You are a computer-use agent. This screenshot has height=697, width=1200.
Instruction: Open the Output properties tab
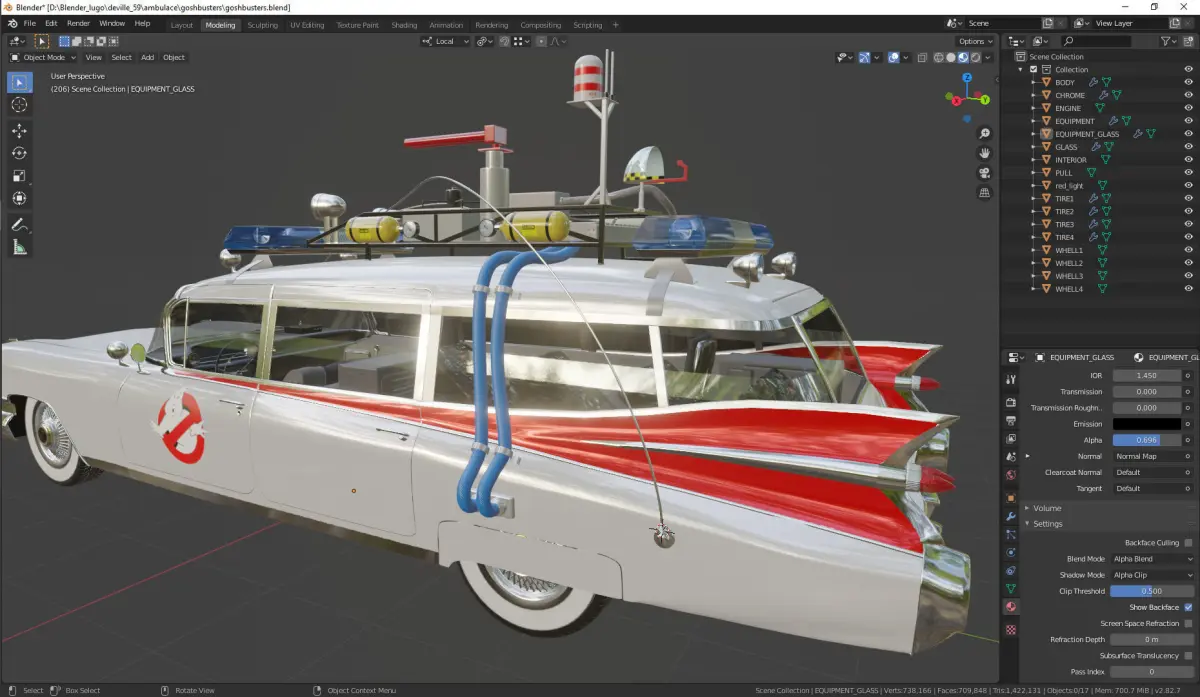point(1011,420)
